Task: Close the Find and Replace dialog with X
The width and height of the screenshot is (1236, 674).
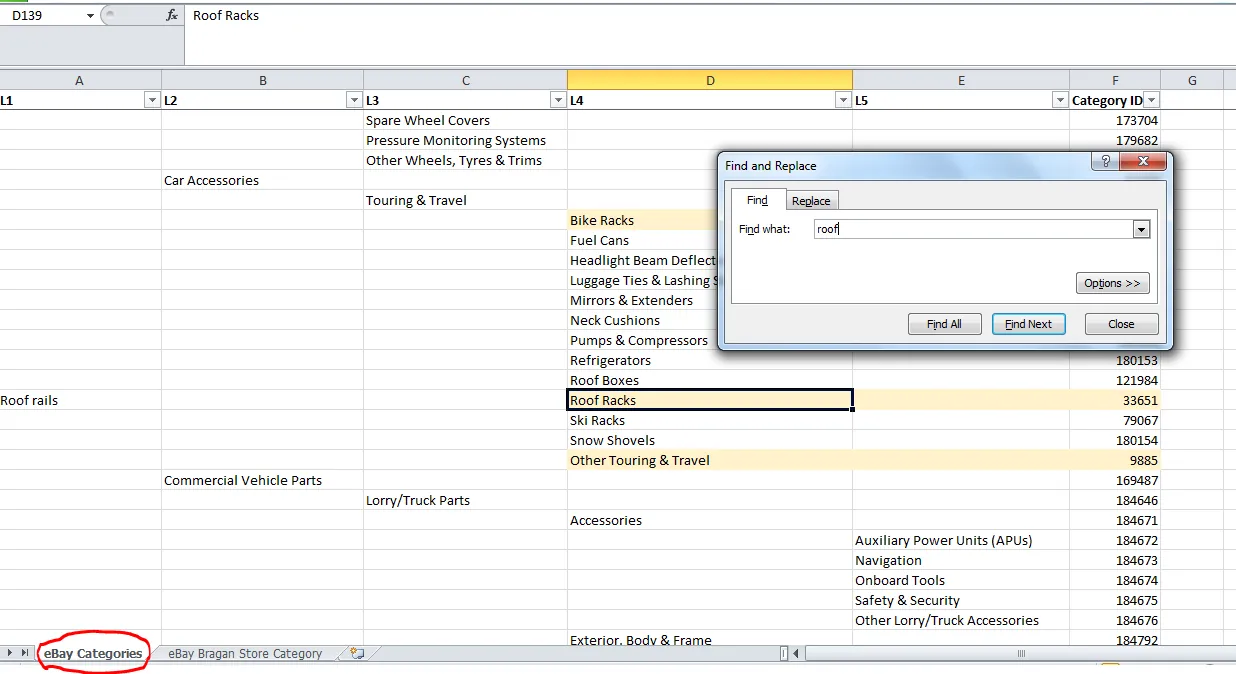Action: click(1142, 162)
